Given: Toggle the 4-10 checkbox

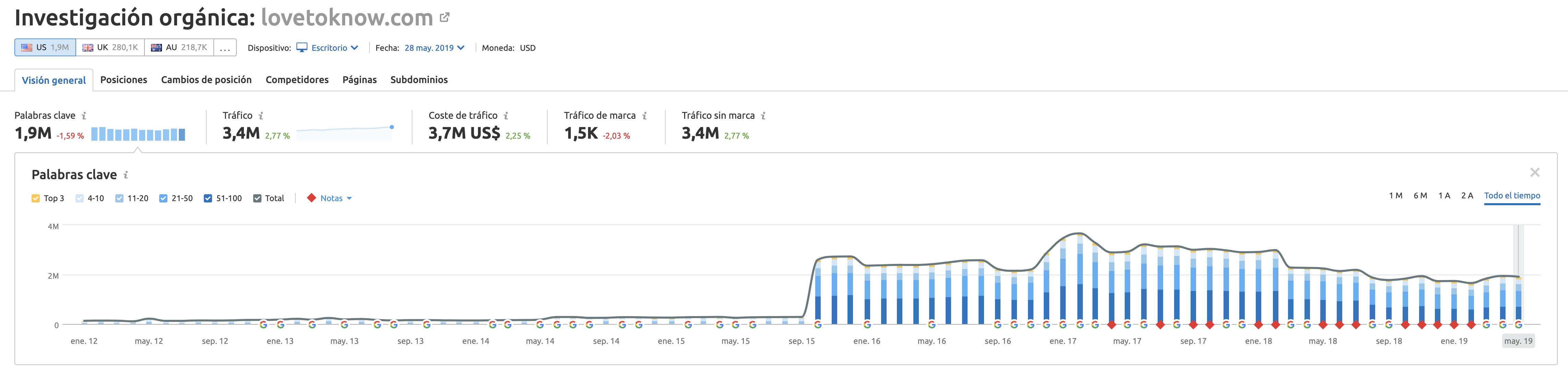Looking at the screenshot, I should click(x=79, y=198).
